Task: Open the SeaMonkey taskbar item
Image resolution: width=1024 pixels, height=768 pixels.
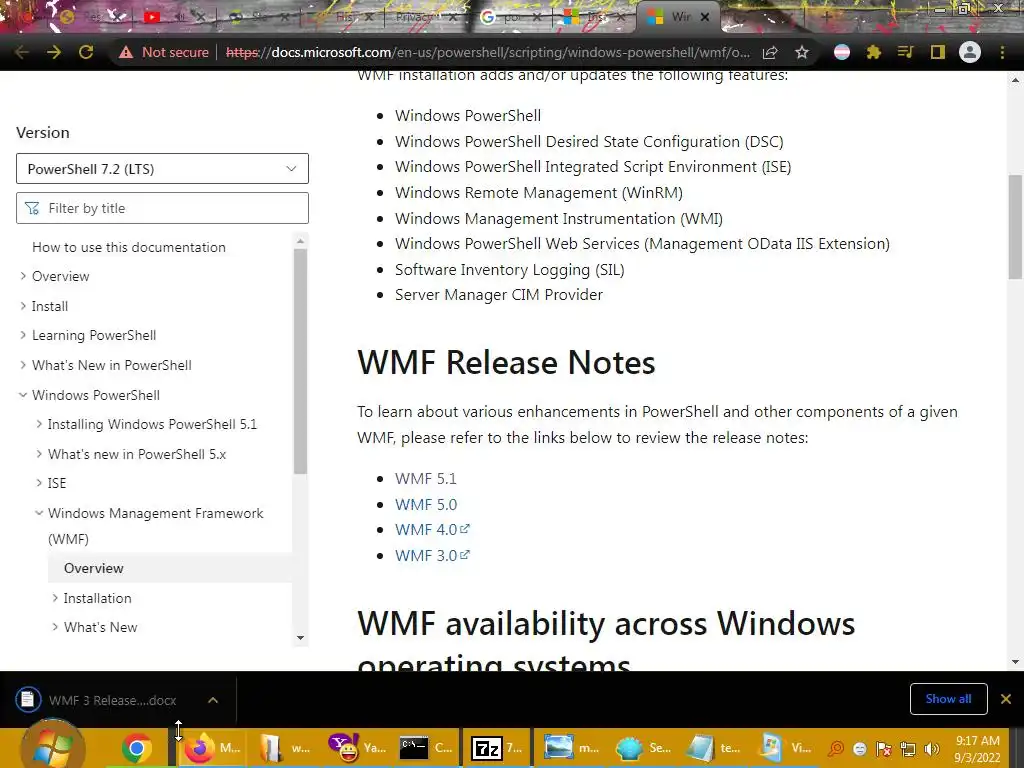Action: [643, 748]
